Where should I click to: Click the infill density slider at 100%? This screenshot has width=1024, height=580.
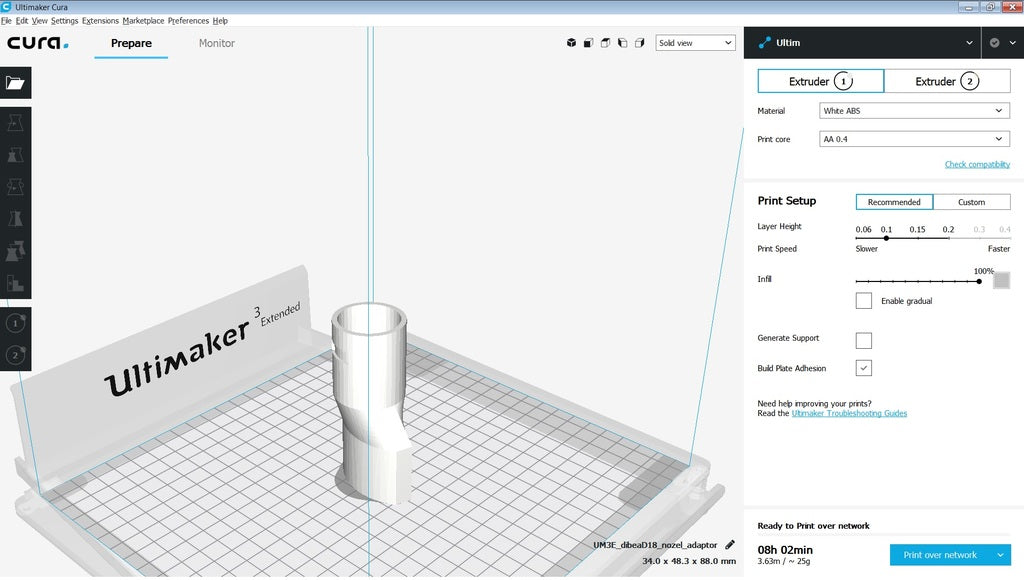tap(979, 282)
